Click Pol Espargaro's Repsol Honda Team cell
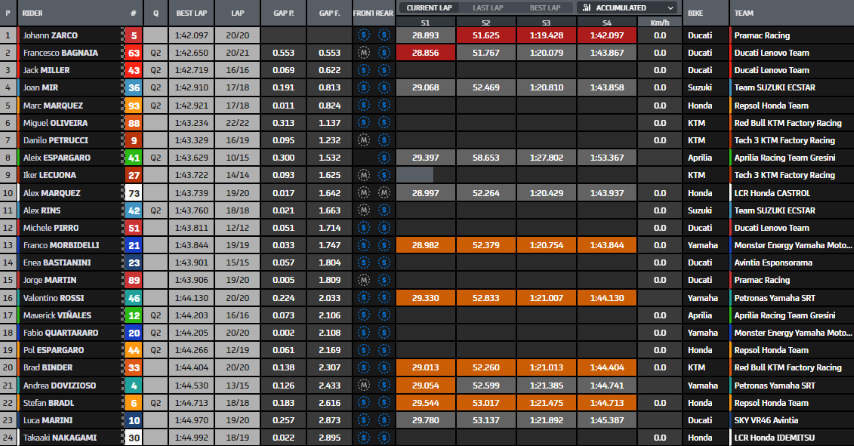Screen dimensions: 854x446 pos(770,350)
